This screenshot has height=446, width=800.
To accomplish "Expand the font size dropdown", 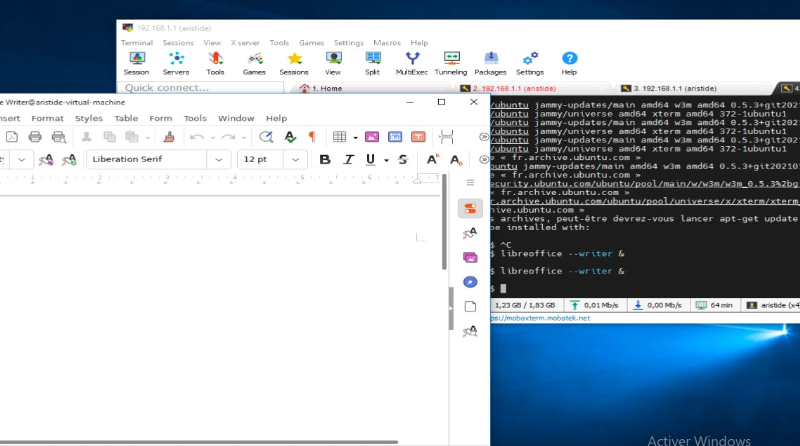I will coord(295,160).
